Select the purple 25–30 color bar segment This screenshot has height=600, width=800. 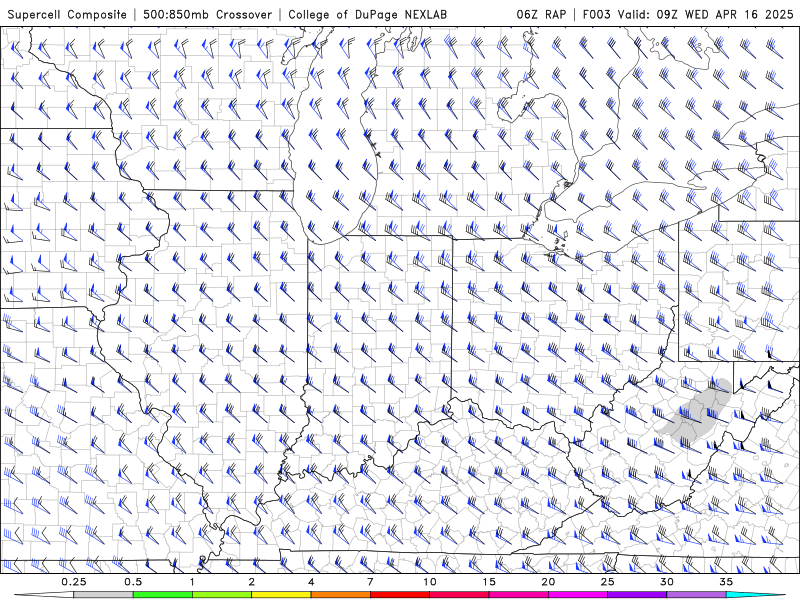point(637,595)
